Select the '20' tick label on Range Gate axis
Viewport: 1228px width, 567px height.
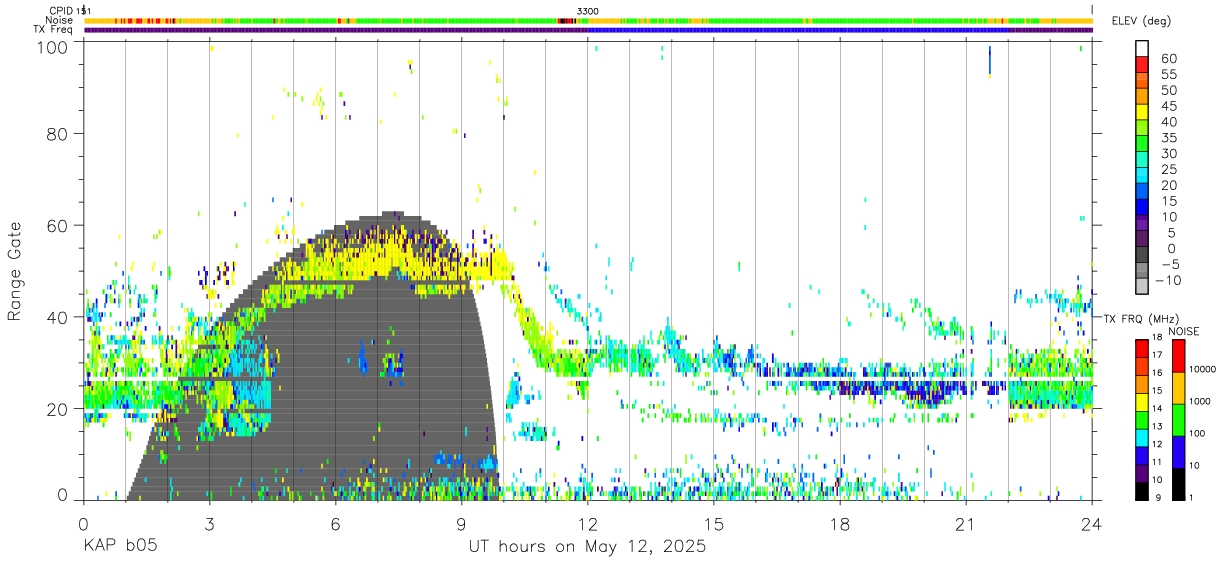pyautogui.click(x=59, y=409)
